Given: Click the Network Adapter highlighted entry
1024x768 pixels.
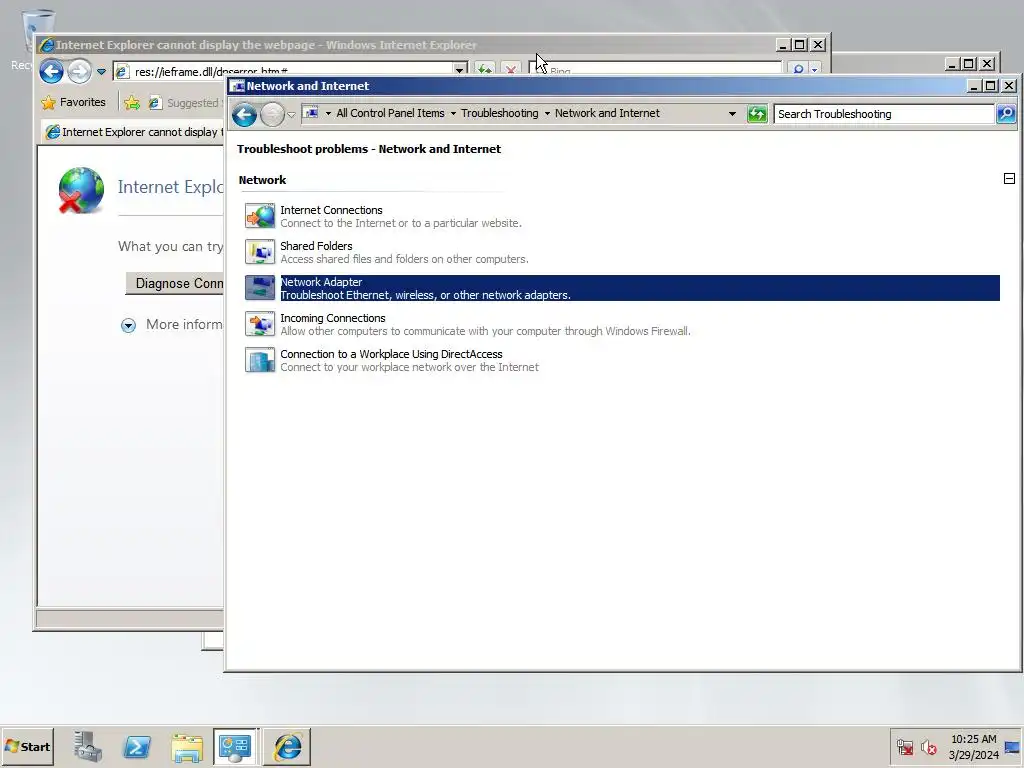Looking at the screenshot, I should tap(622, 288).
